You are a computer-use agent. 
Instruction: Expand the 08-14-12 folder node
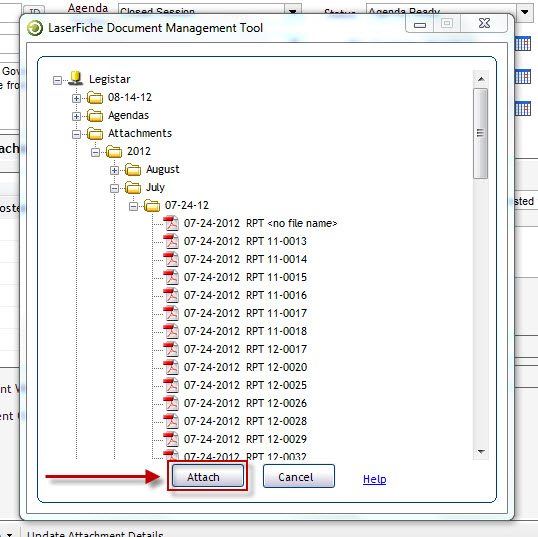76,98
